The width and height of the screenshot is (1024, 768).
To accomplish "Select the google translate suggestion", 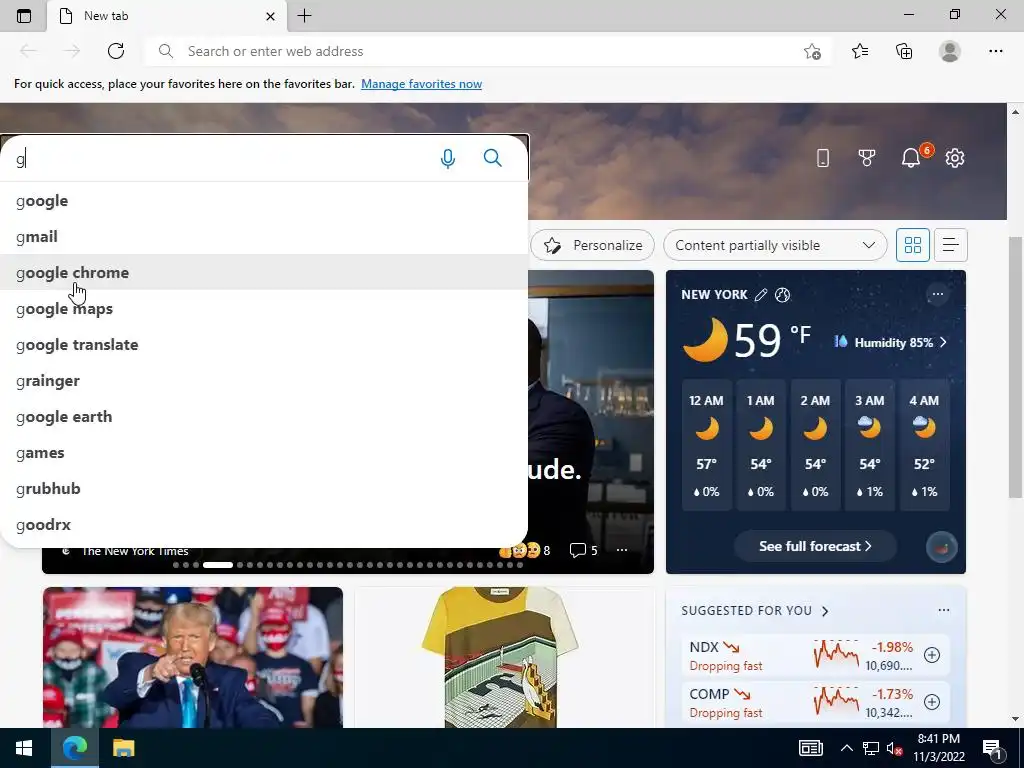I will click(264, 344).
